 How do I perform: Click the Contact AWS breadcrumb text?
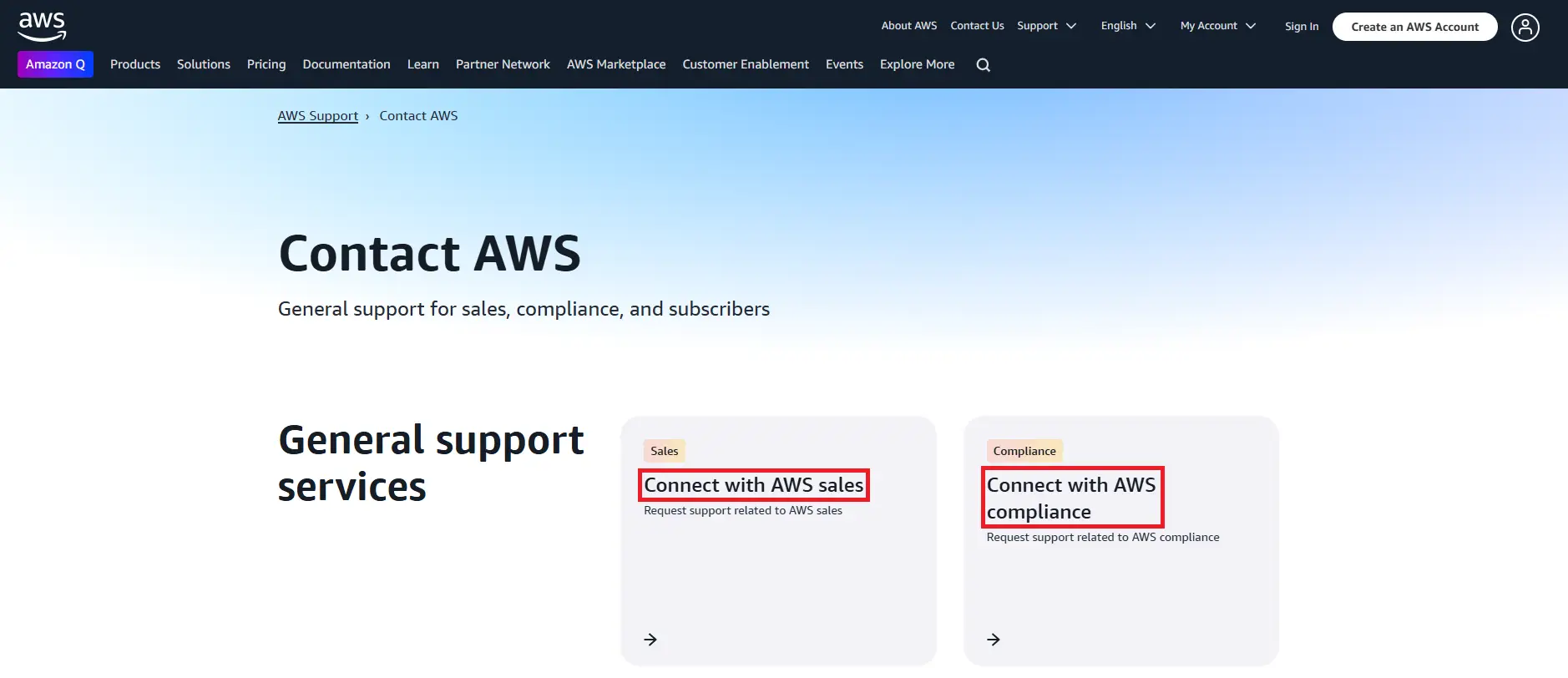coord(418,116)
